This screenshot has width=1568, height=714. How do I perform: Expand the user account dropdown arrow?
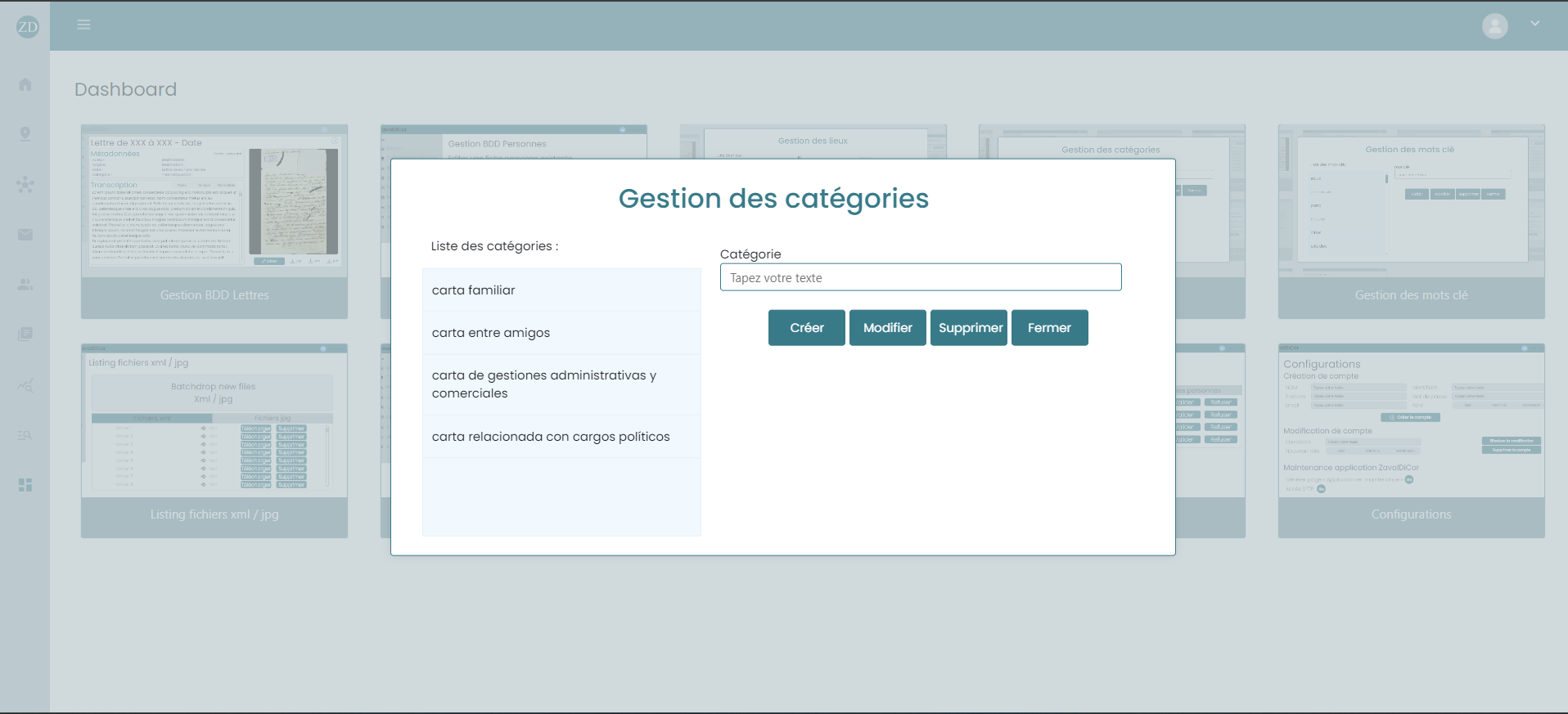click(x=1535, y=25)
